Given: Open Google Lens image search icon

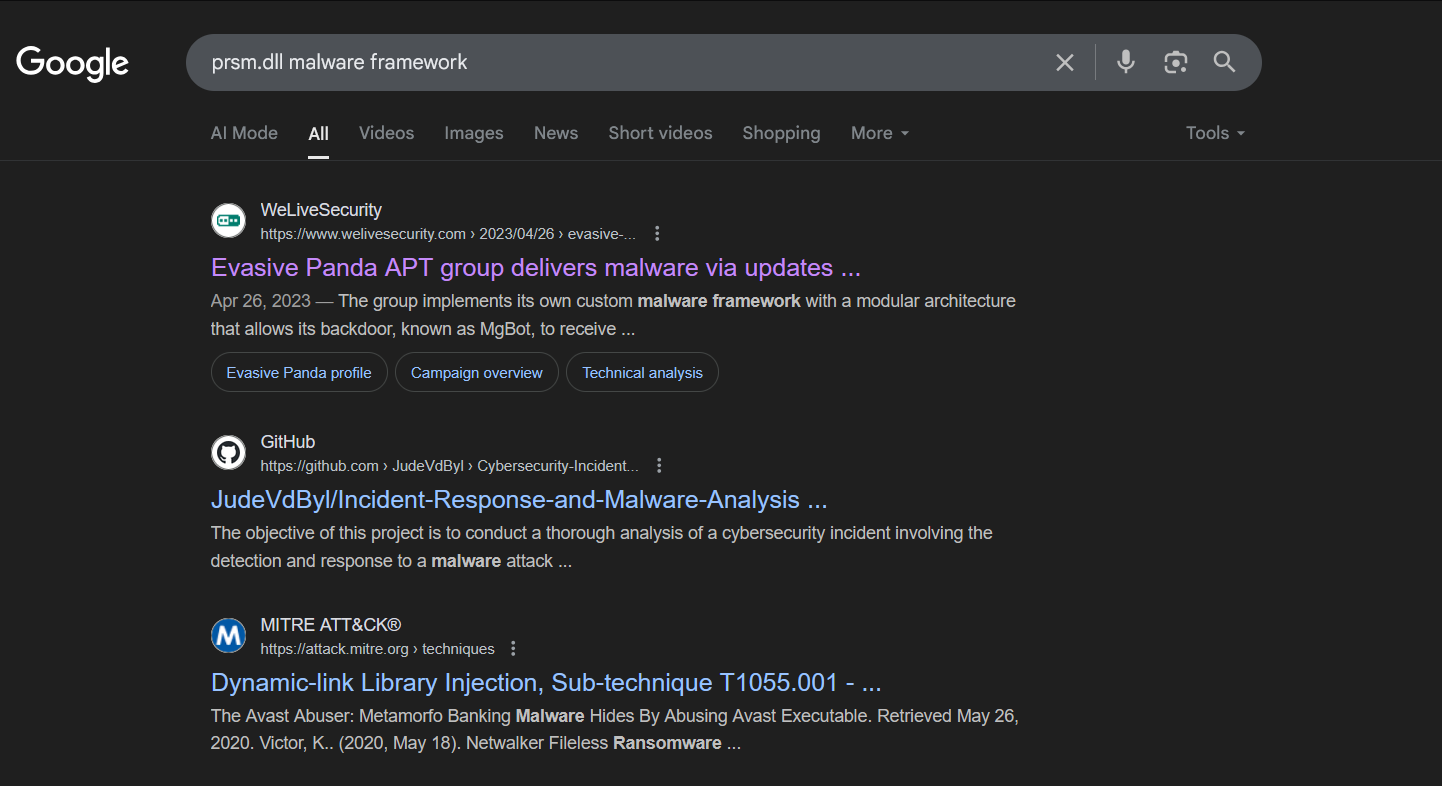Looking at the screenshot, I should point(1176,62).
